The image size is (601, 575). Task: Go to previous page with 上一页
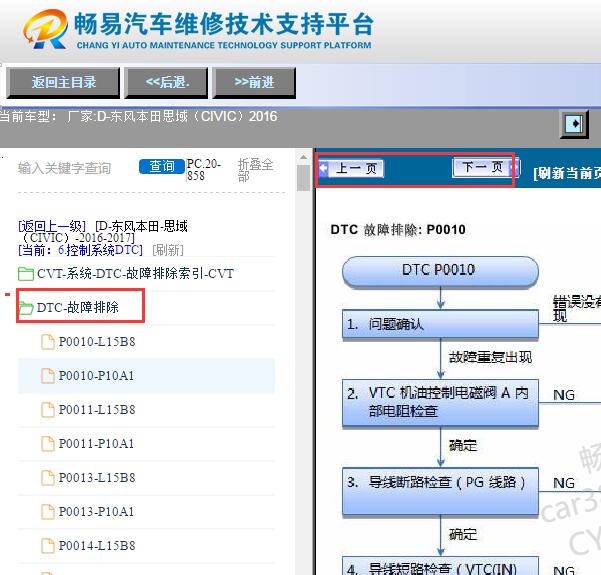[351, 168]
